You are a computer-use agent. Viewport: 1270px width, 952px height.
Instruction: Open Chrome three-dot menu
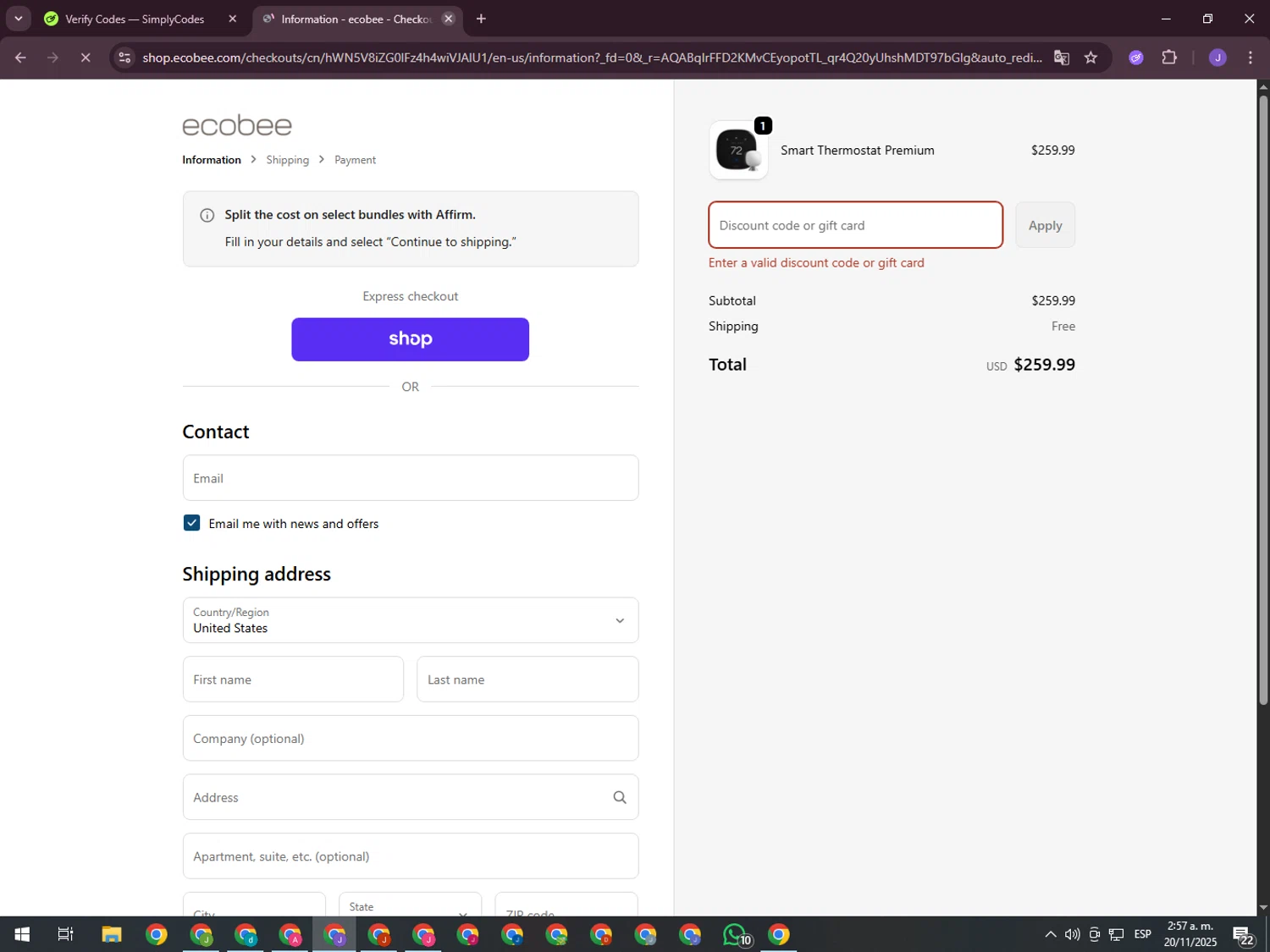[x=1251, y=58]
